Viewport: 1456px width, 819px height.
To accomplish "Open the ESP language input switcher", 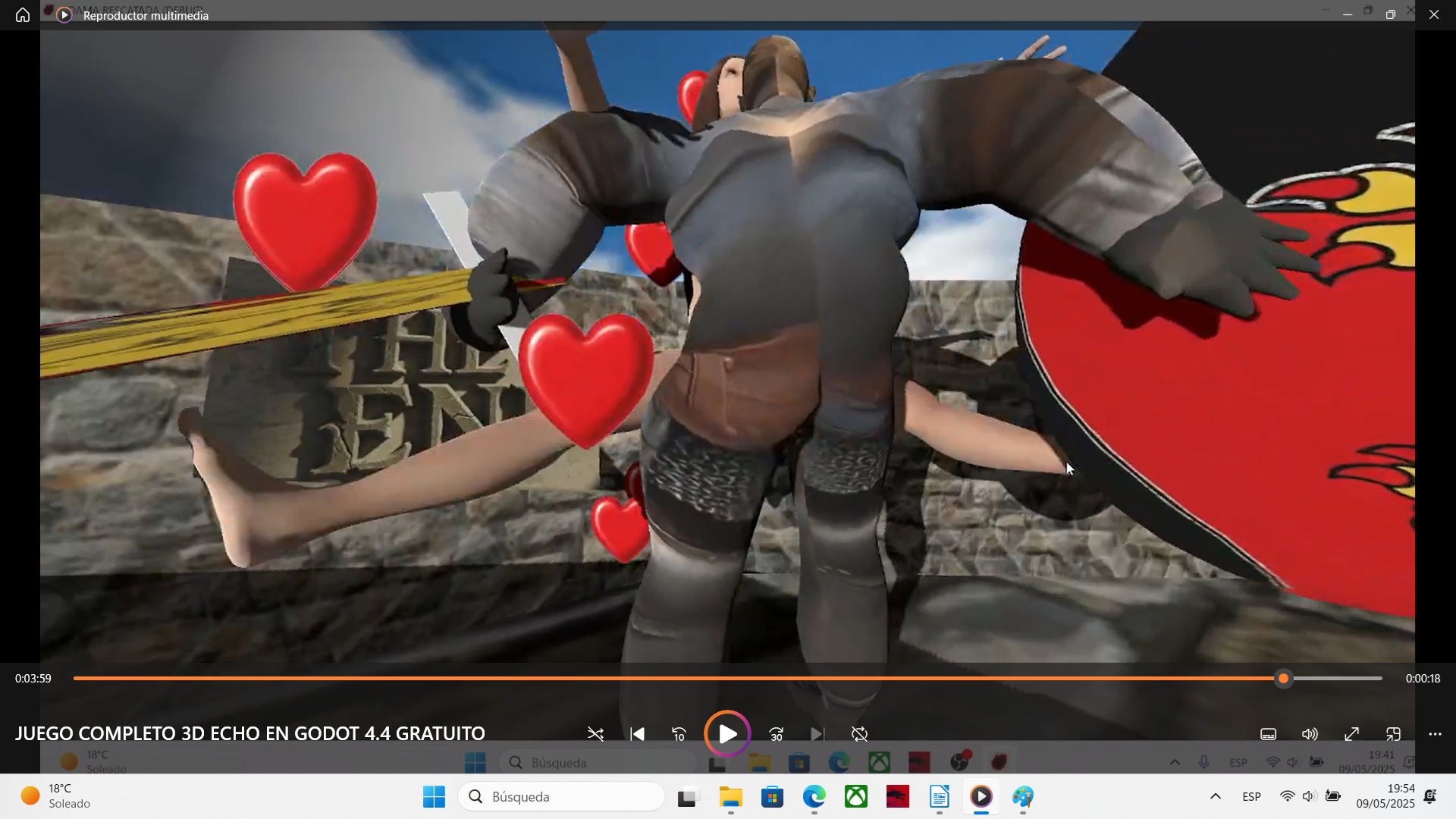I will pos(1252,796).
